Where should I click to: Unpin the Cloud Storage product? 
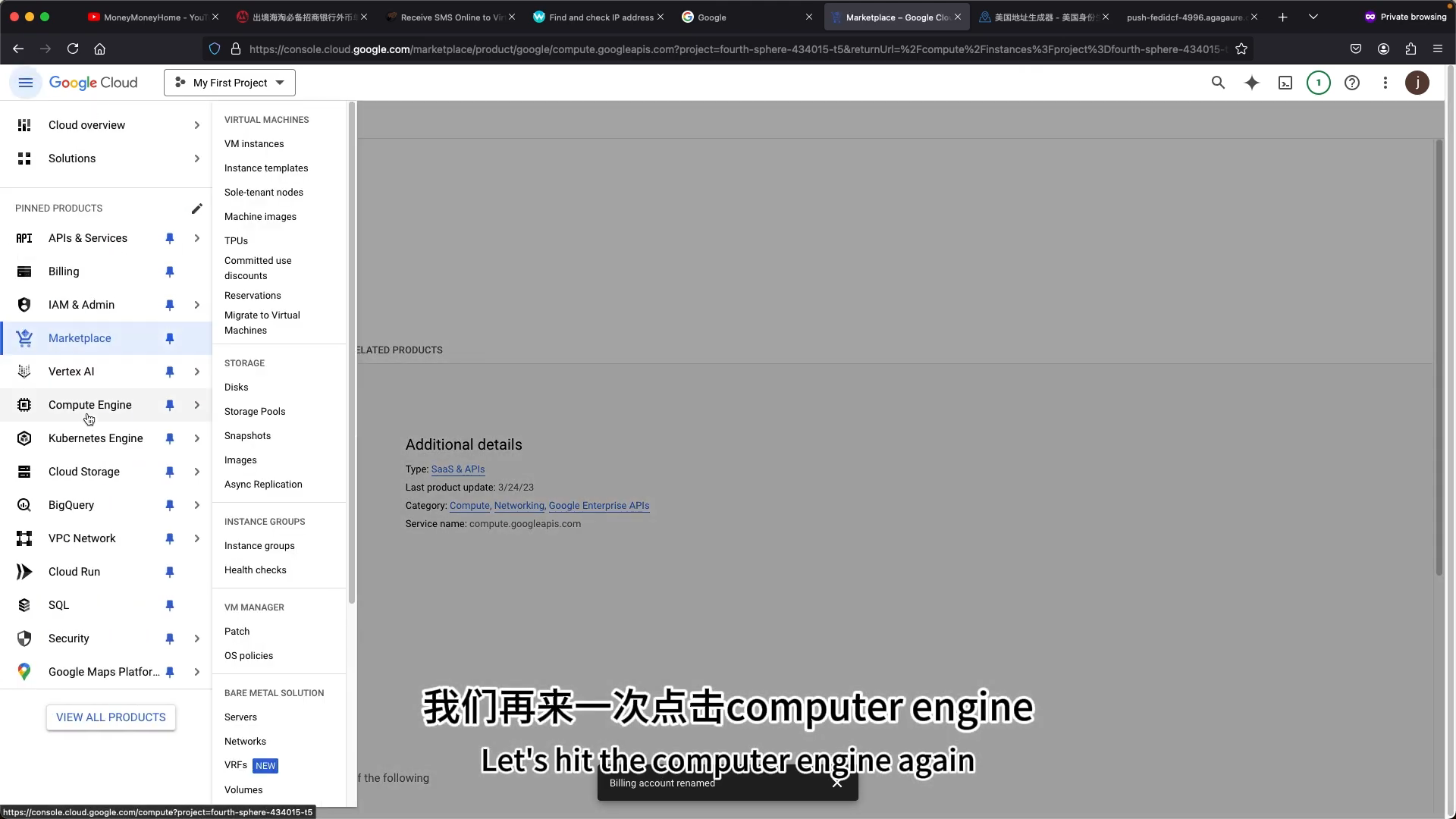coord(170,472)
